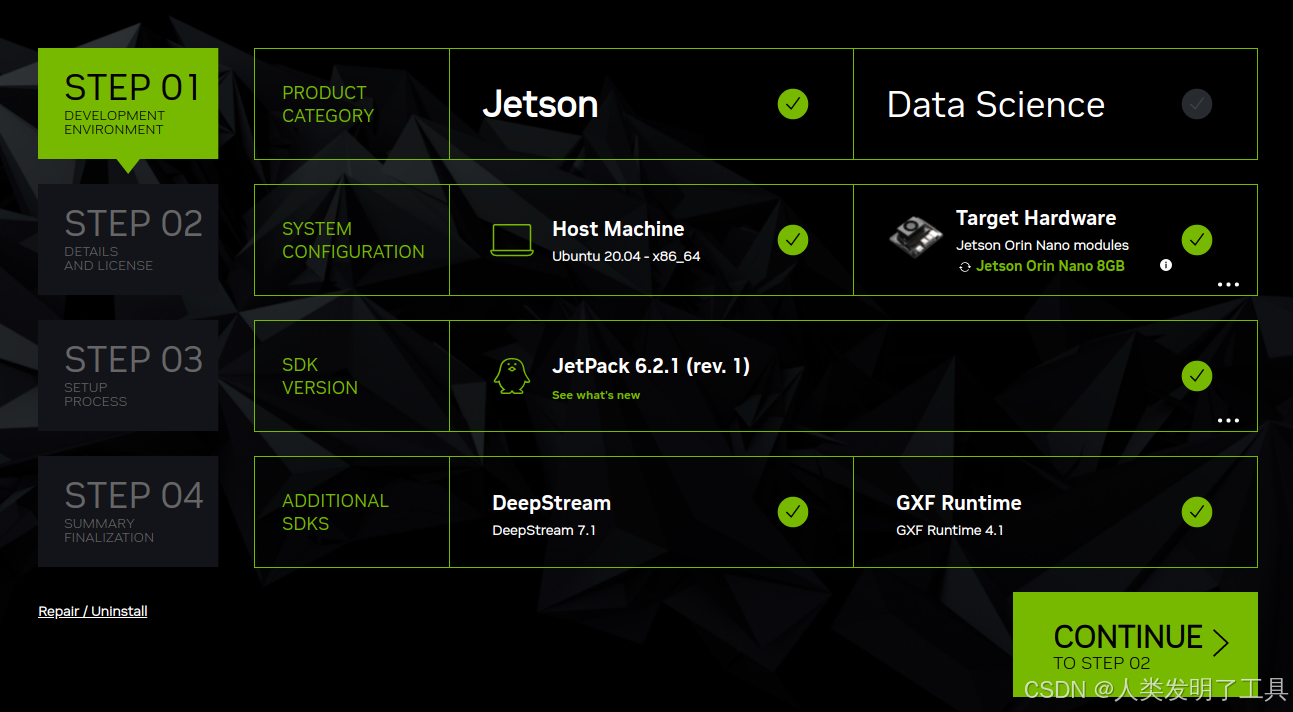Click JetPack 6.2.1 (rev. 1) title
1293x712 pixels.
pyautogui.click(x=651, y=366)
